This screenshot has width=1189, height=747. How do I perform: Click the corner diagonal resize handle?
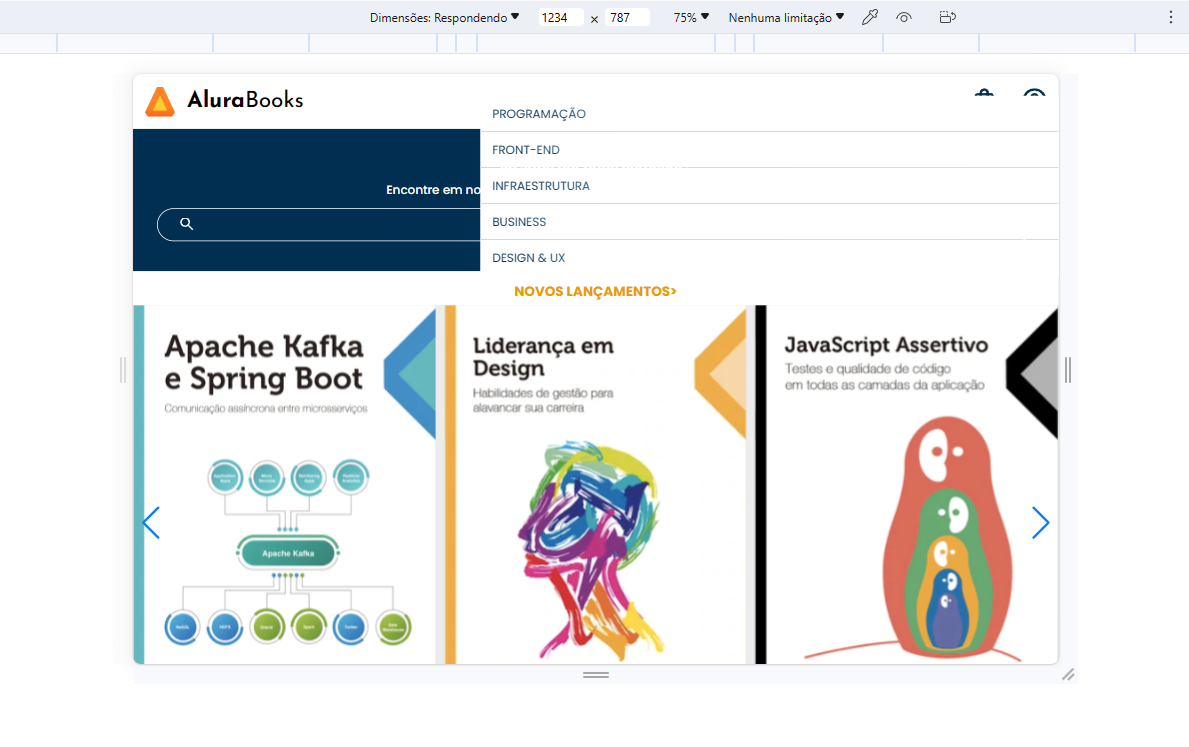click(1068, 674)
